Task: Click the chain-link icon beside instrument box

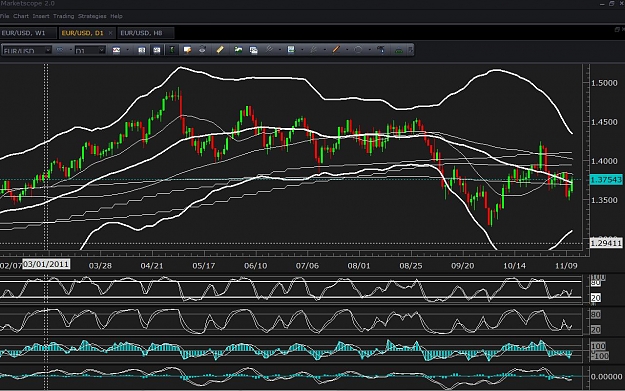Action: (x=60, y=50)
